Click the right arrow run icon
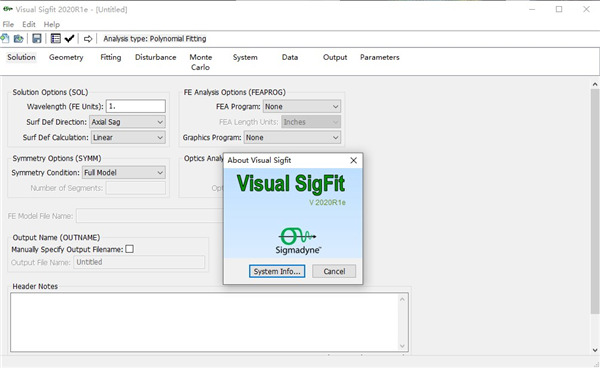Screen dimensions: 600x368 tap(88, 39)
